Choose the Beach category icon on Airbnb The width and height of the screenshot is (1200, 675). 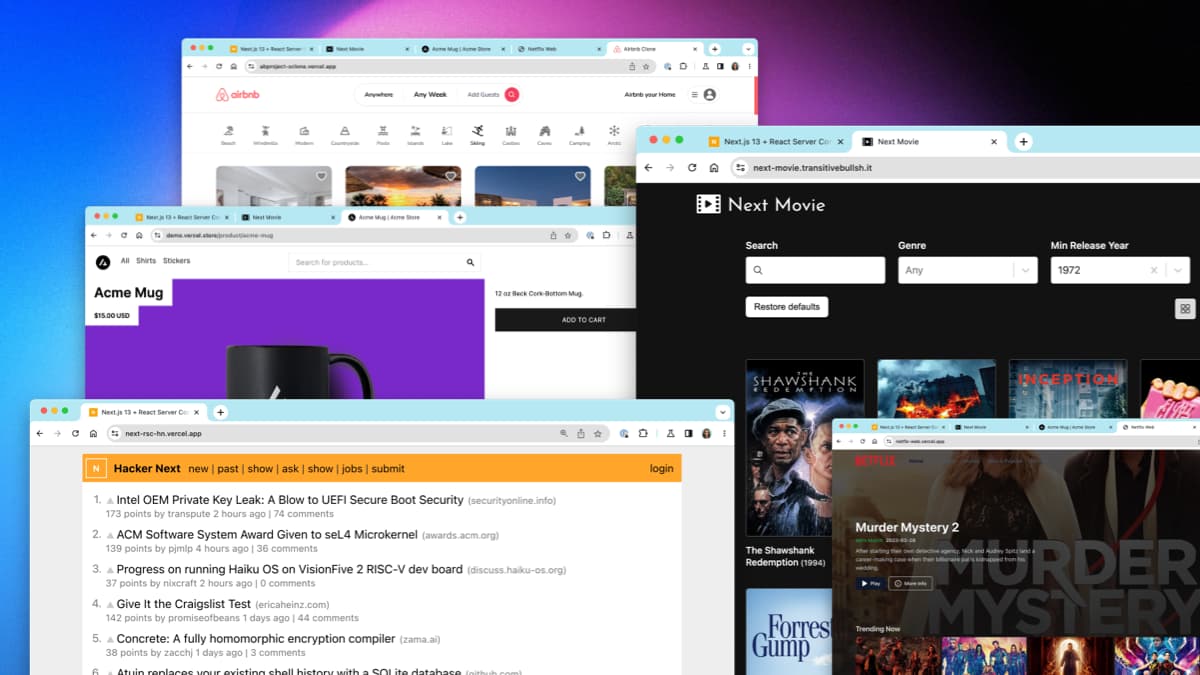point(228,131)
